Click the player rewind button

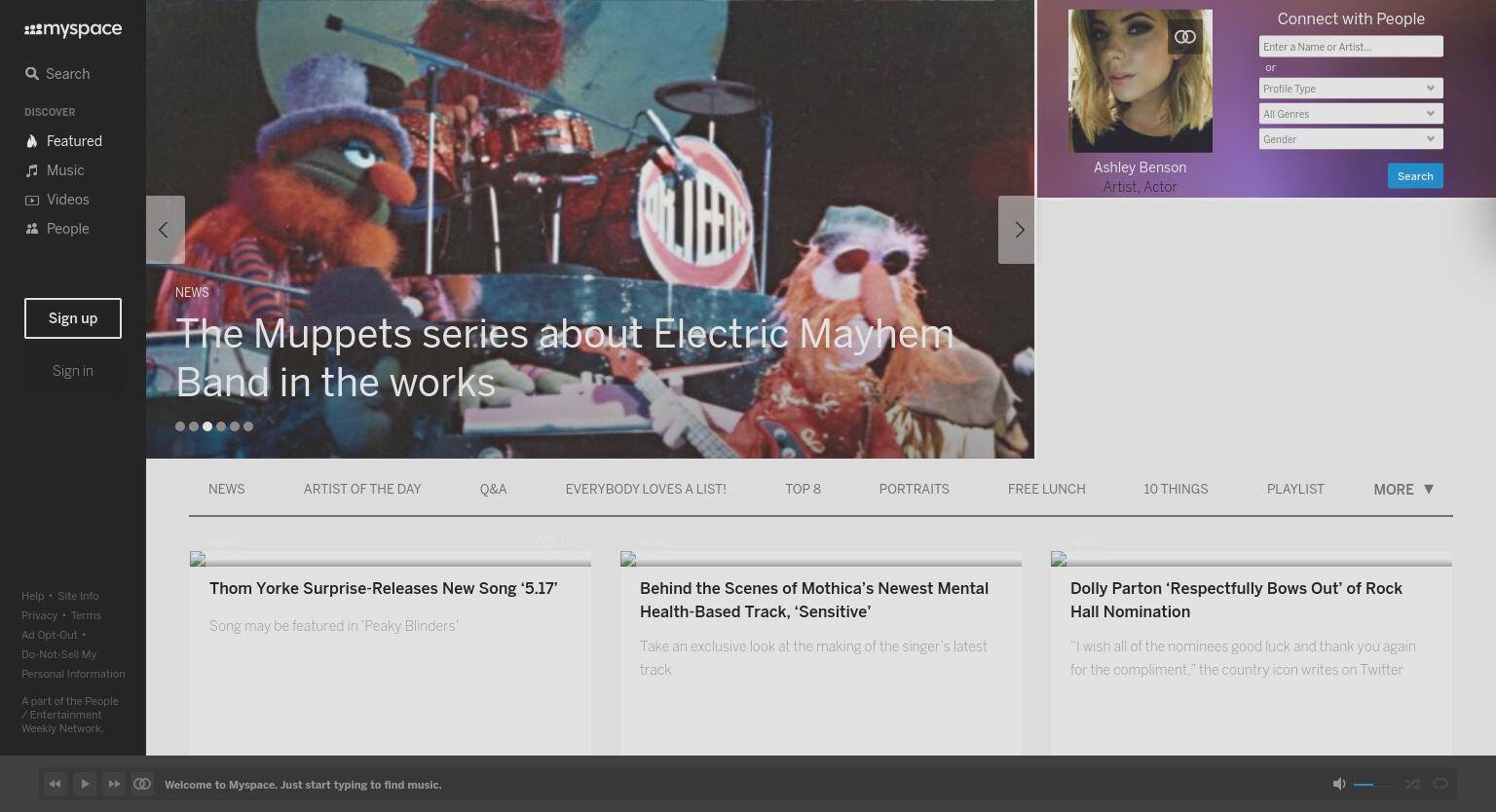(56, 784)
